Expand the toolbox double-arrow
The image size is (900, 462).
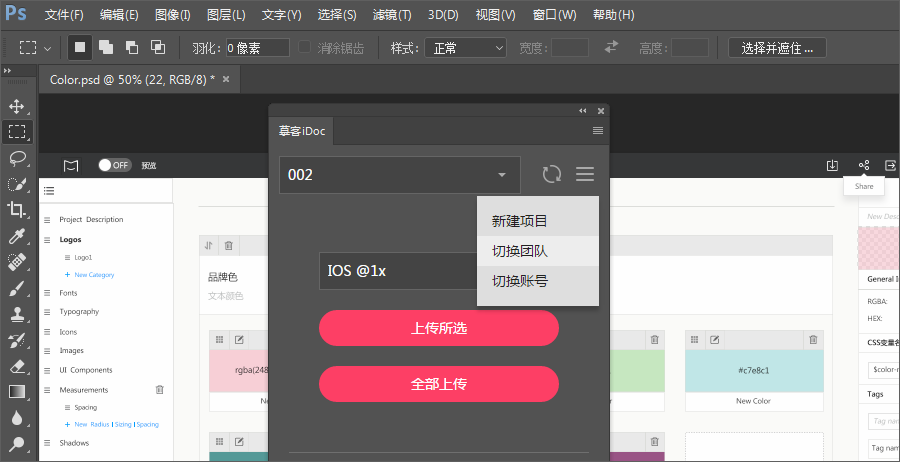pos(7,71)
